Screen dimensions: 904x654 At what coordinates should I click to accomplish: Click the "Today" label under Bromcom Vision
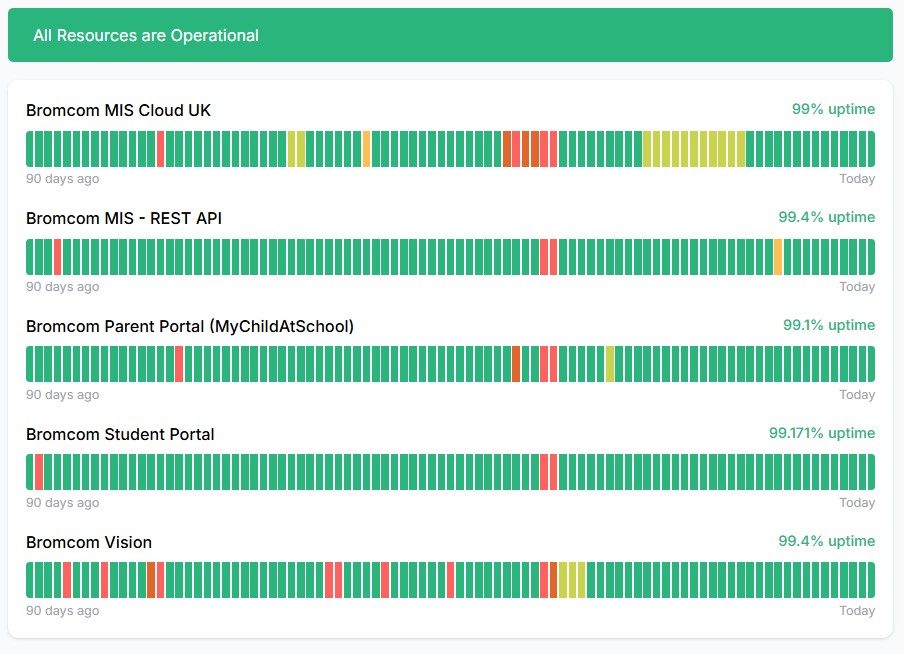(857, 611)
